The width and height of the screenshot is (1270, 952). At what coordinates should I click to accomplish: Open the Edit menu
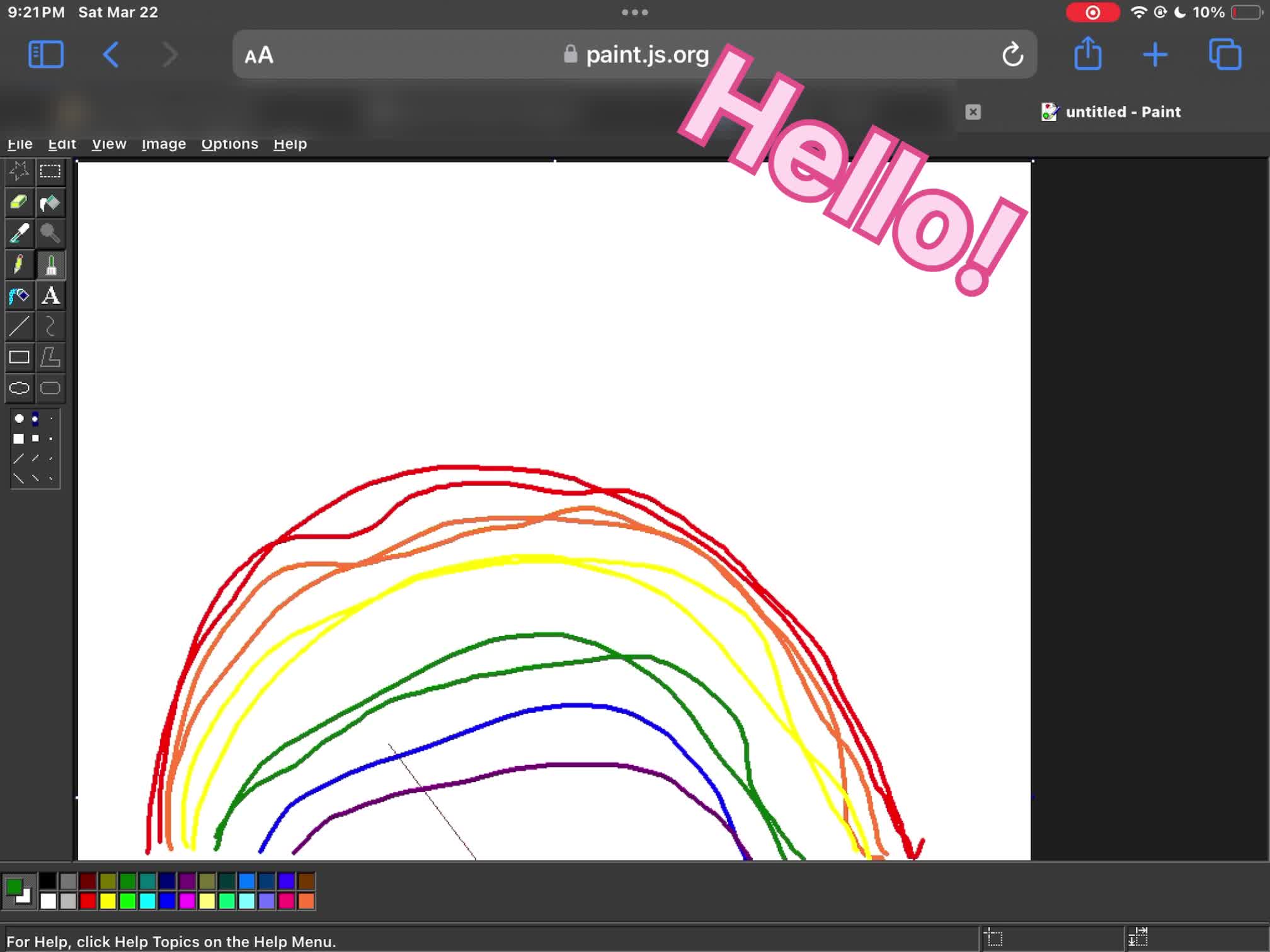click(x=62, y=144)
